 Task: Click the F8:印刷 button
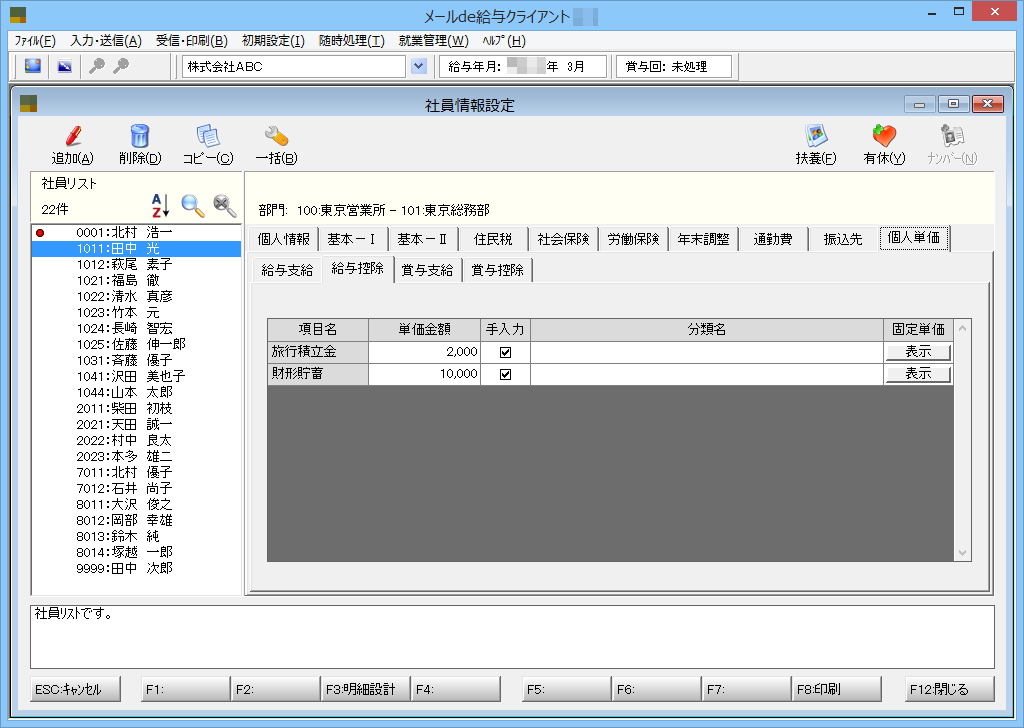pos(836,689)
